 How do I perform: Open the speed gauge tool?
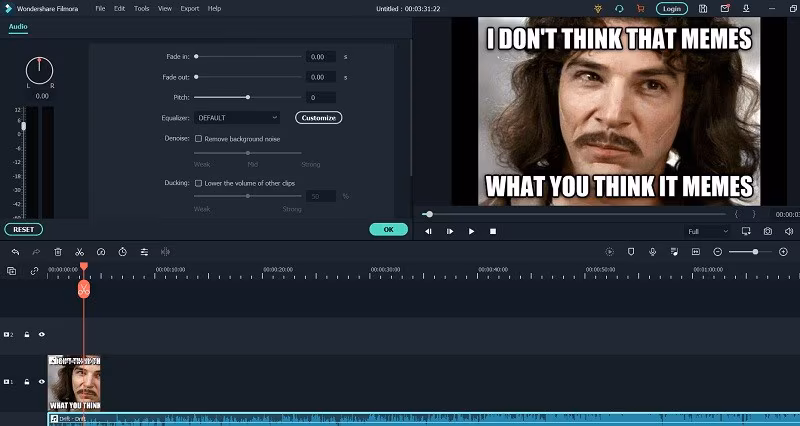tap(101, 252)
